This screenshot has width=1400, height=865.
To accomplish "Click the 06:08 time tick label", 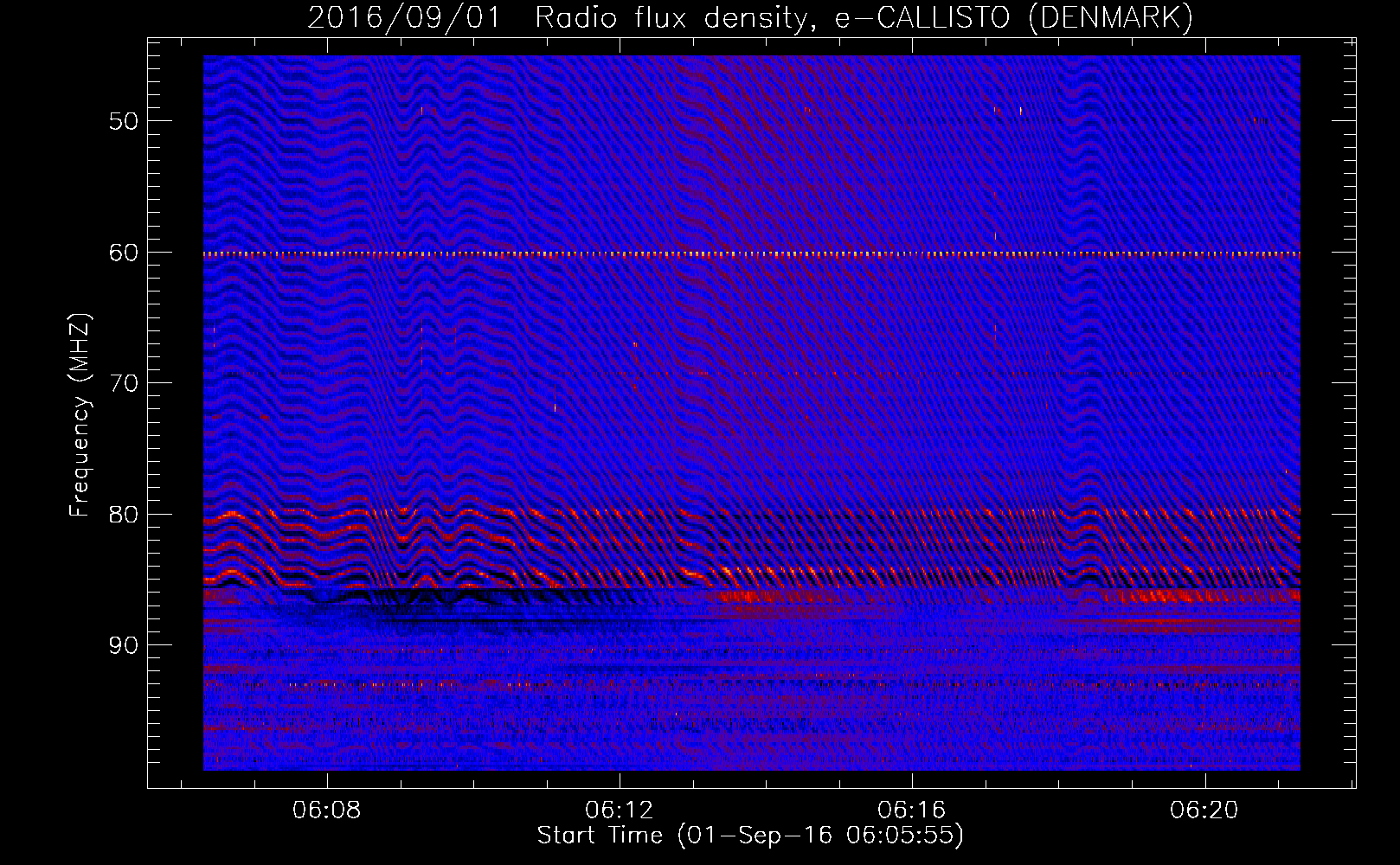I will click(327, 811).
